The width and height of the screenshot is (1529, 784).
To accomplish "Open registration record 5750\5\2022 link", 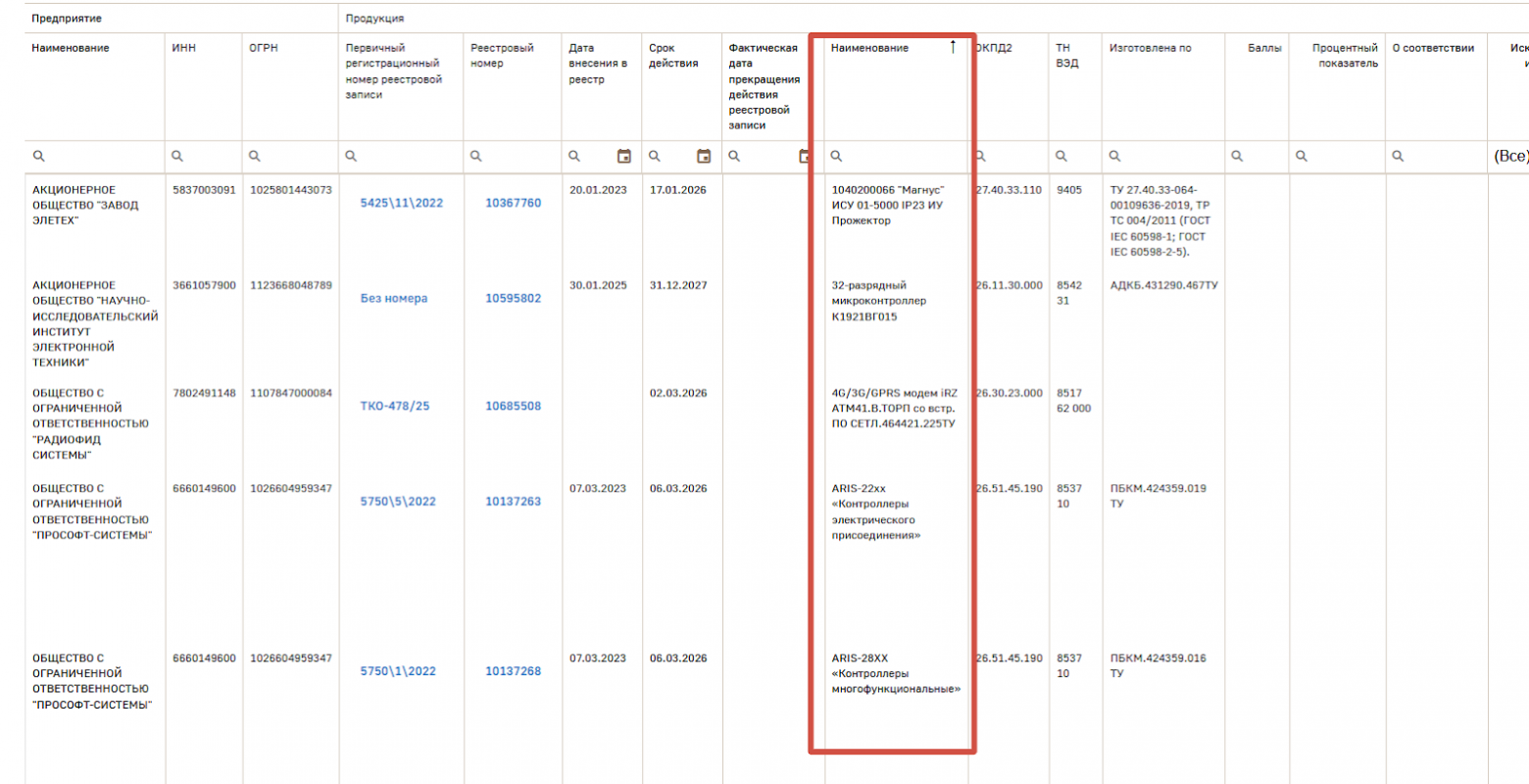I will coord(398,501).
